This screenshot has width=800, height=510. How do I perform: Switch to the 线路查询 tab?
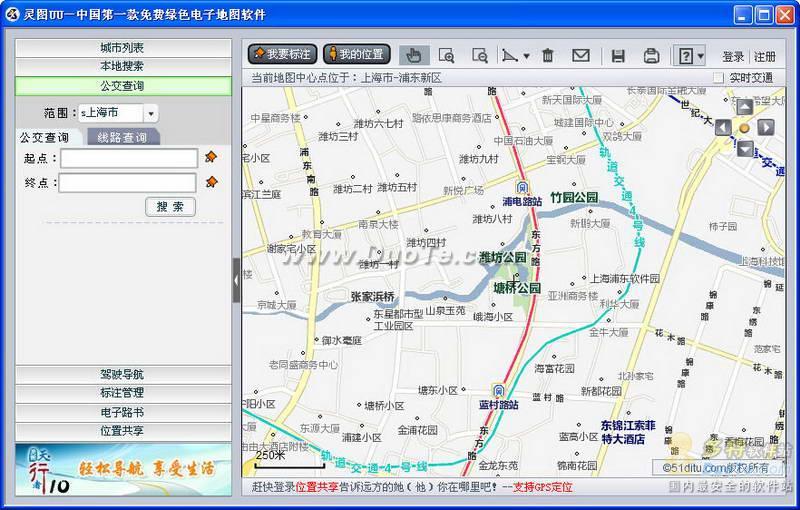click(x=122, y=137)
